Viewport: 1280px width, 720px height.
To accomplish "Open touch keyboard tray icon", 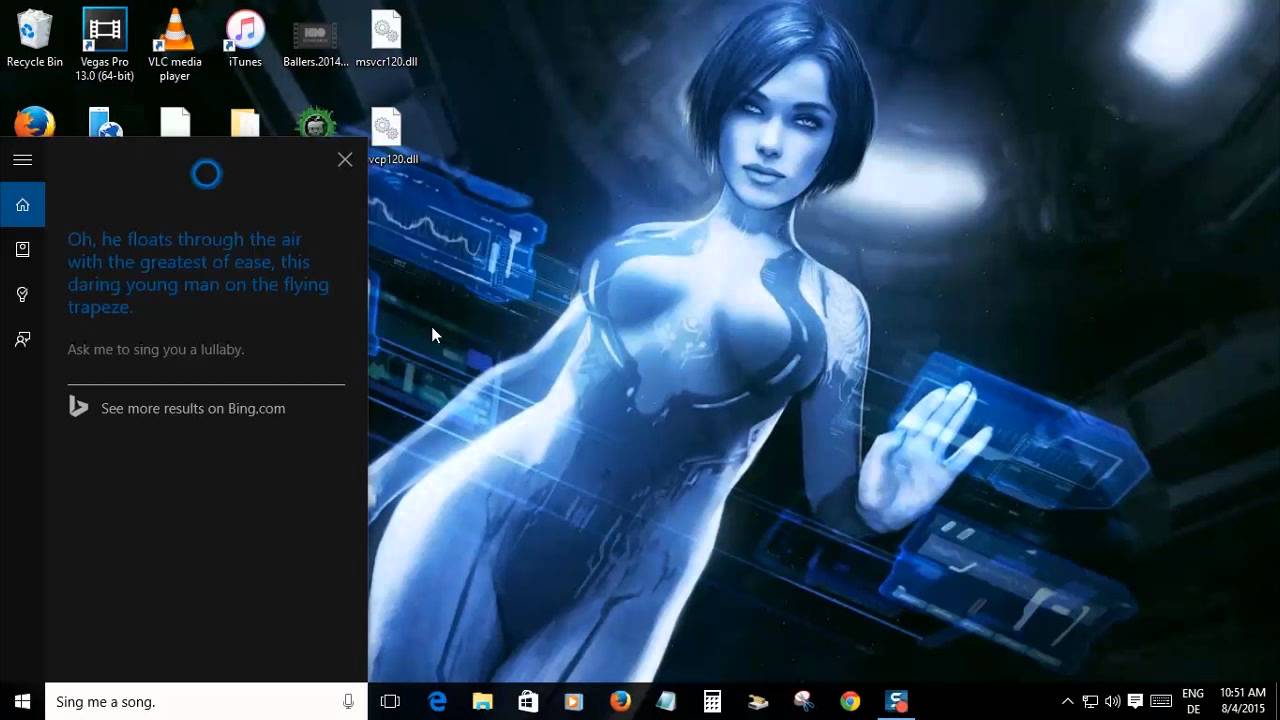I will coord(1161,701).
